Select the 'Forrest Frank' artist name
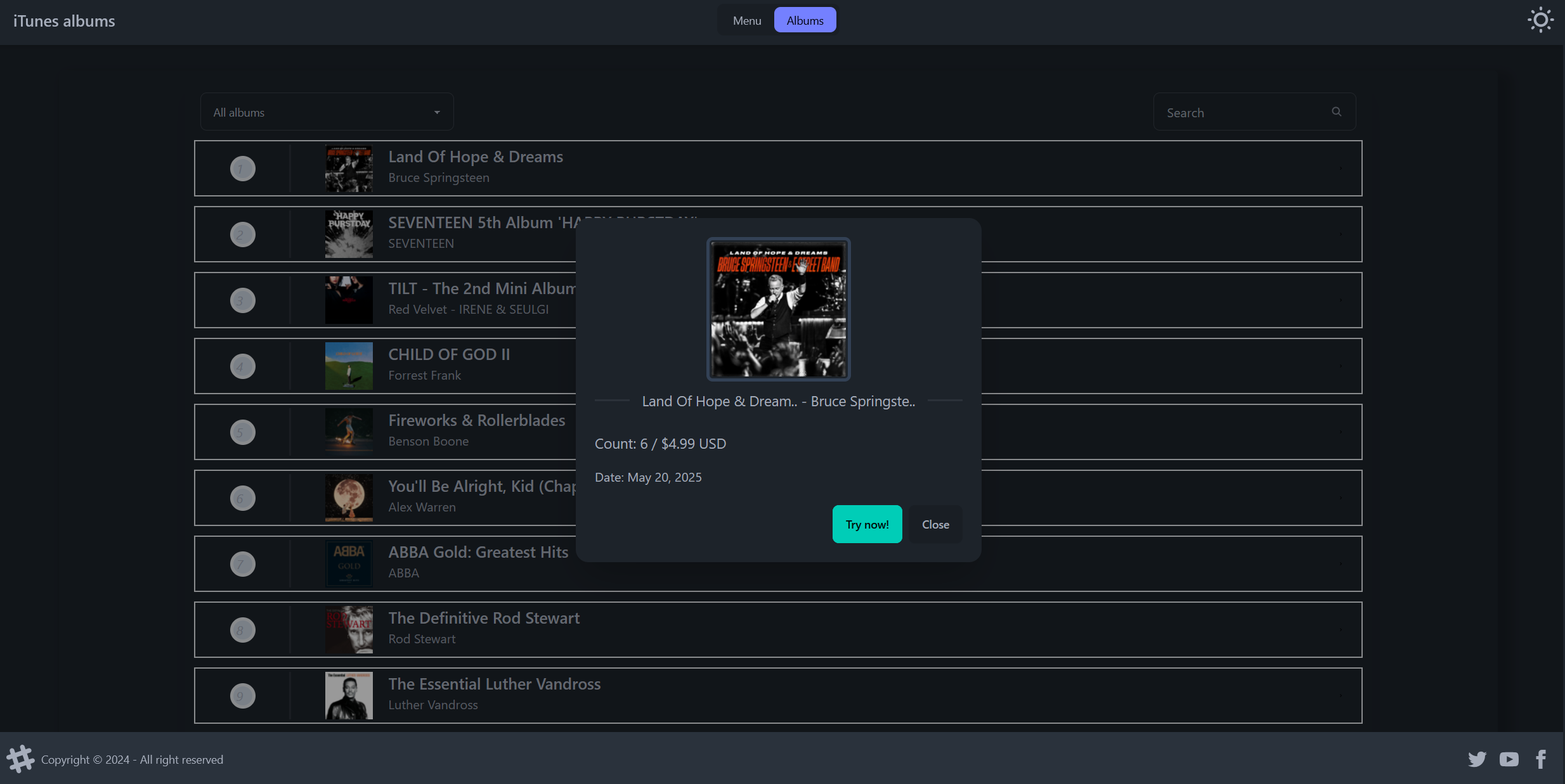 coord(425,375)
